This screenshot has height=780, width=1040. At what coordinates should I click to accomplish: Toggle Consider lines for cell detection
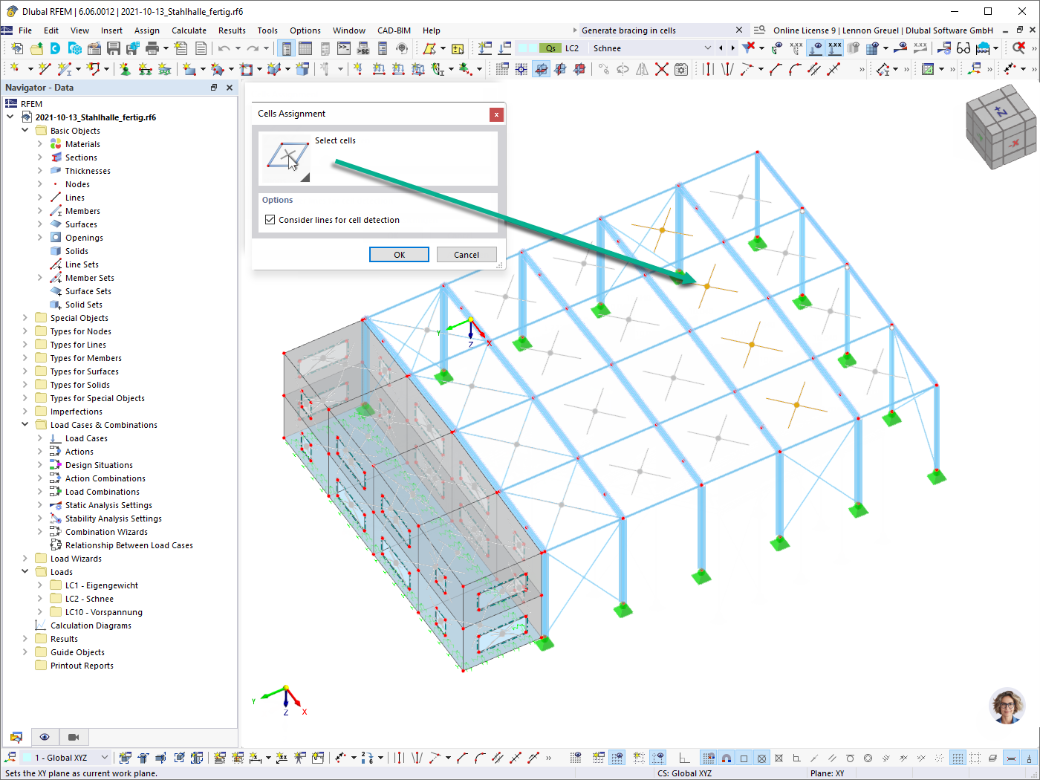pyautogui.click(x=270, y=220)
